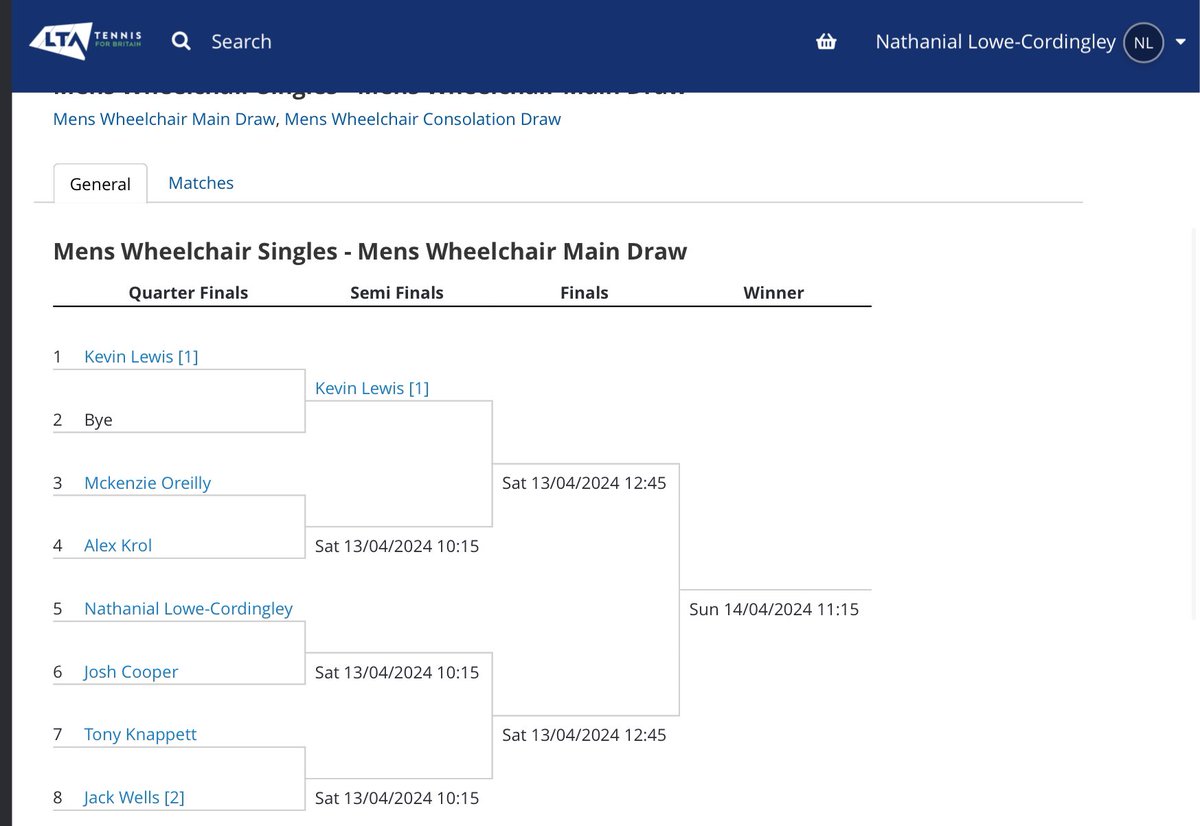The height and width of the screenshot is (826, 1200).
Task: Click the Bye entry in row 2
Action: pyautogui.click(x=98, y=420)
